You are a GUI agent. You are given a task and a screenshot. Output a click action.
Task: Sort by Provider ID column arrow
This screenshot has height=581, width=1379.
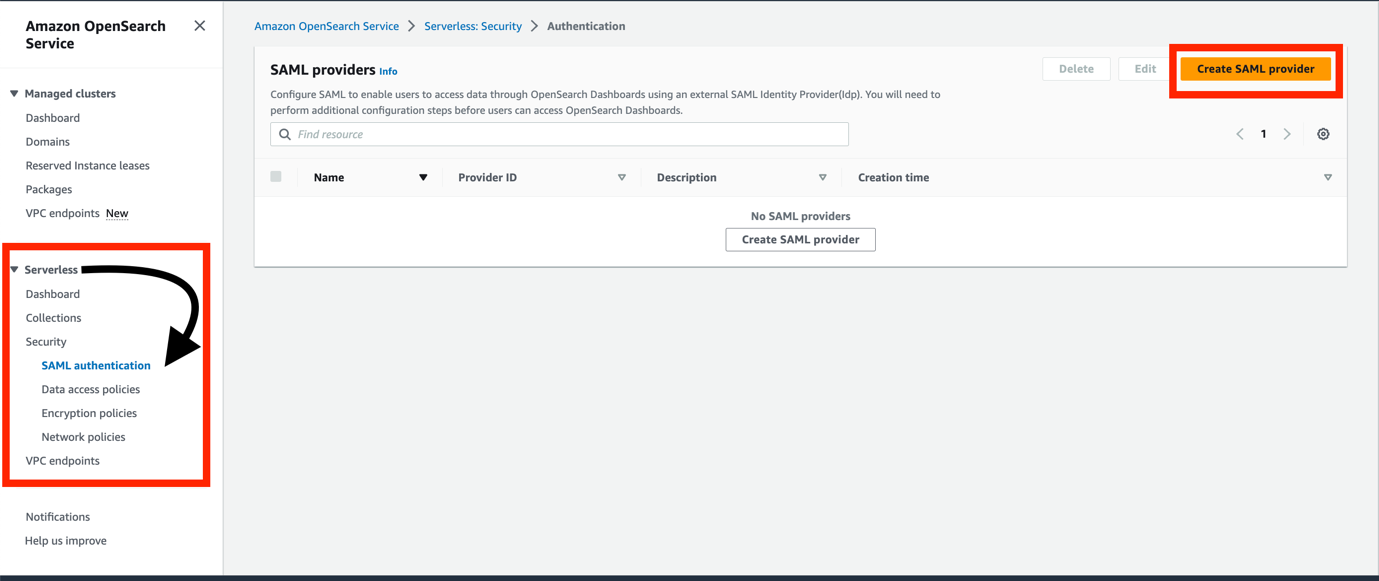[622, 178]
